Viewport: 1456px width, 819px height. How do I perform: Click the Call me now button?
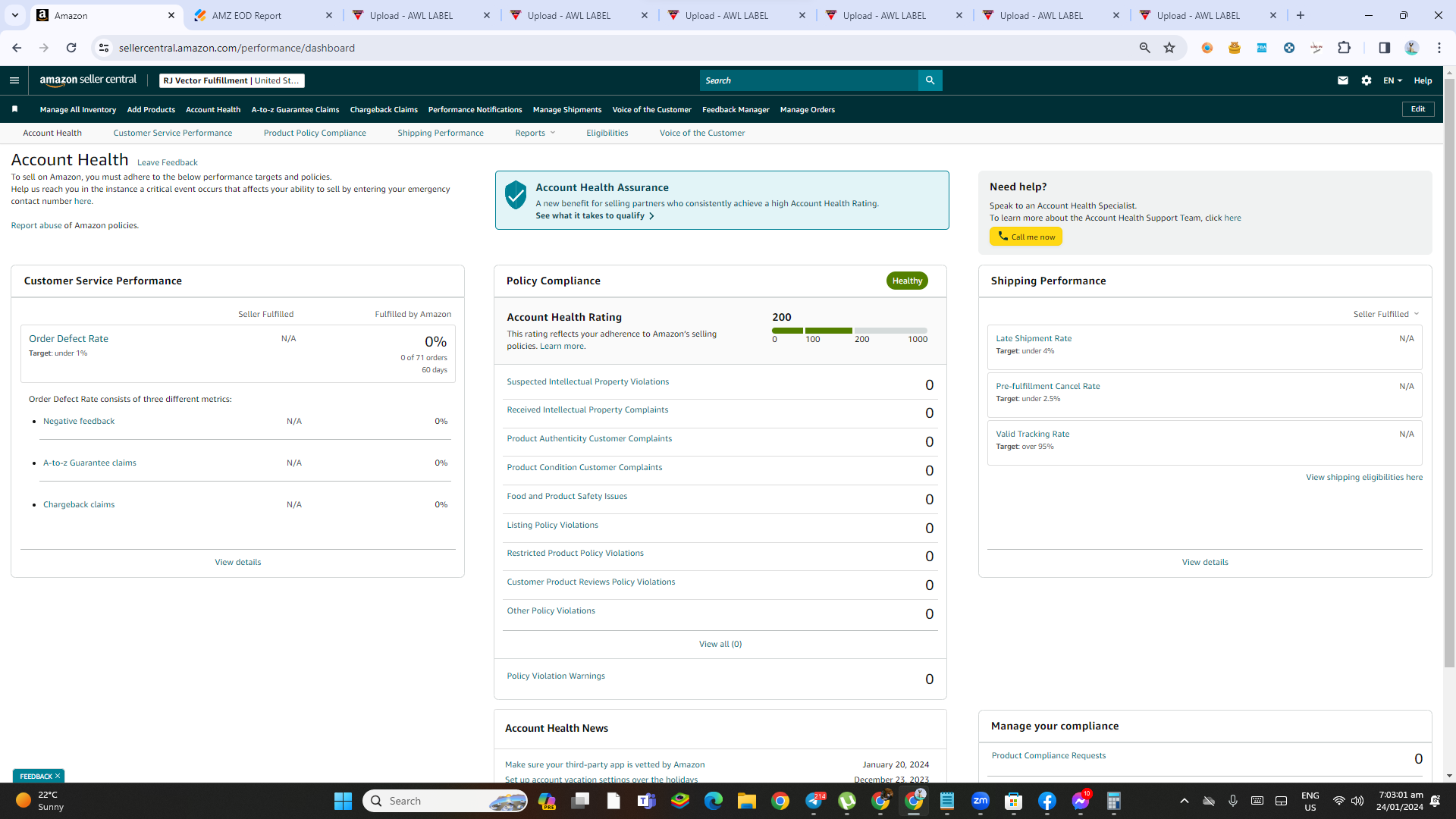pyautogui.click(x=1026, y=237)
